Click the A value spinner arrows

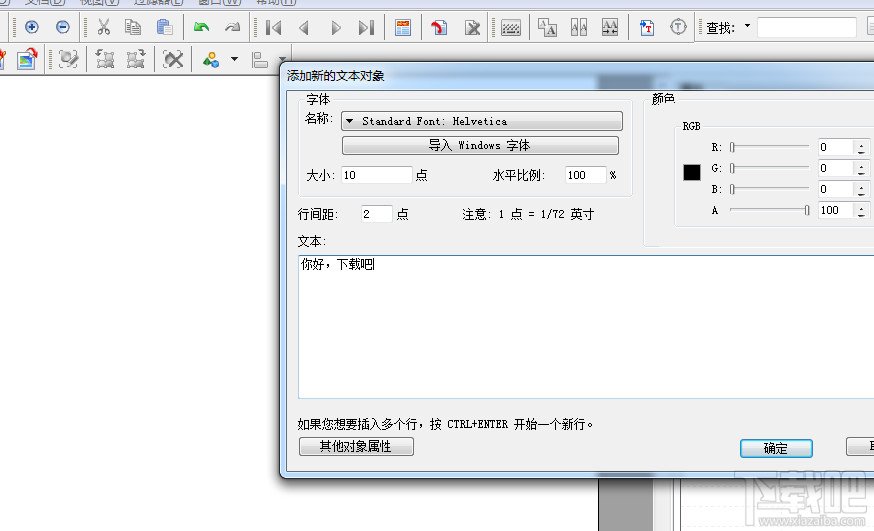tap(861, 210)
